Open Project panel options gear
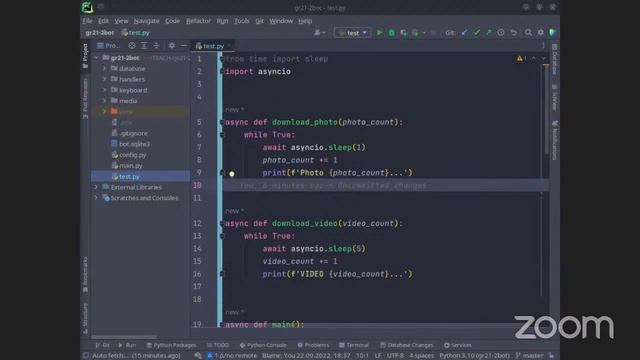 pyautogui.click(x=172, y=46)
